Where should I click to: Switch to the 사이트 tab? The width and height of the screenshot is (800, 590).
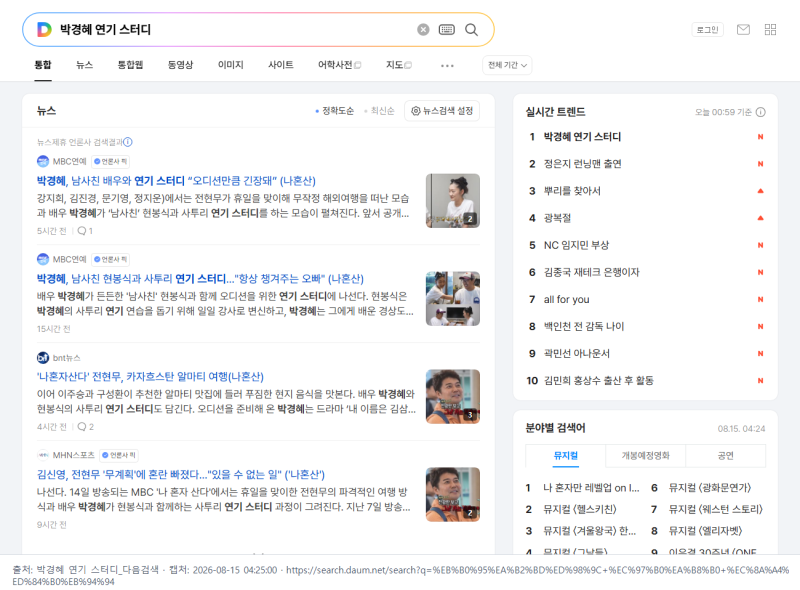point(281,65)
